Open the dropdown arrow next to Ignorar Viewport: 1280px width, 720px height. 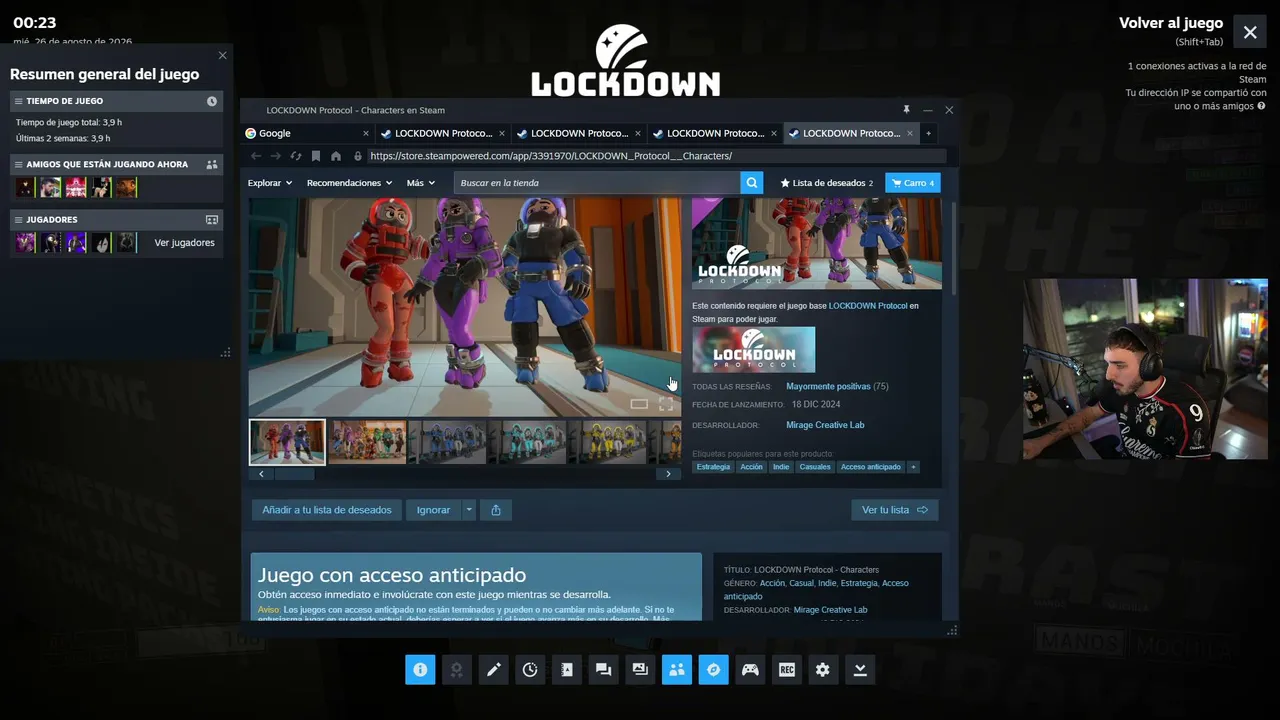[x=469, y=510]
